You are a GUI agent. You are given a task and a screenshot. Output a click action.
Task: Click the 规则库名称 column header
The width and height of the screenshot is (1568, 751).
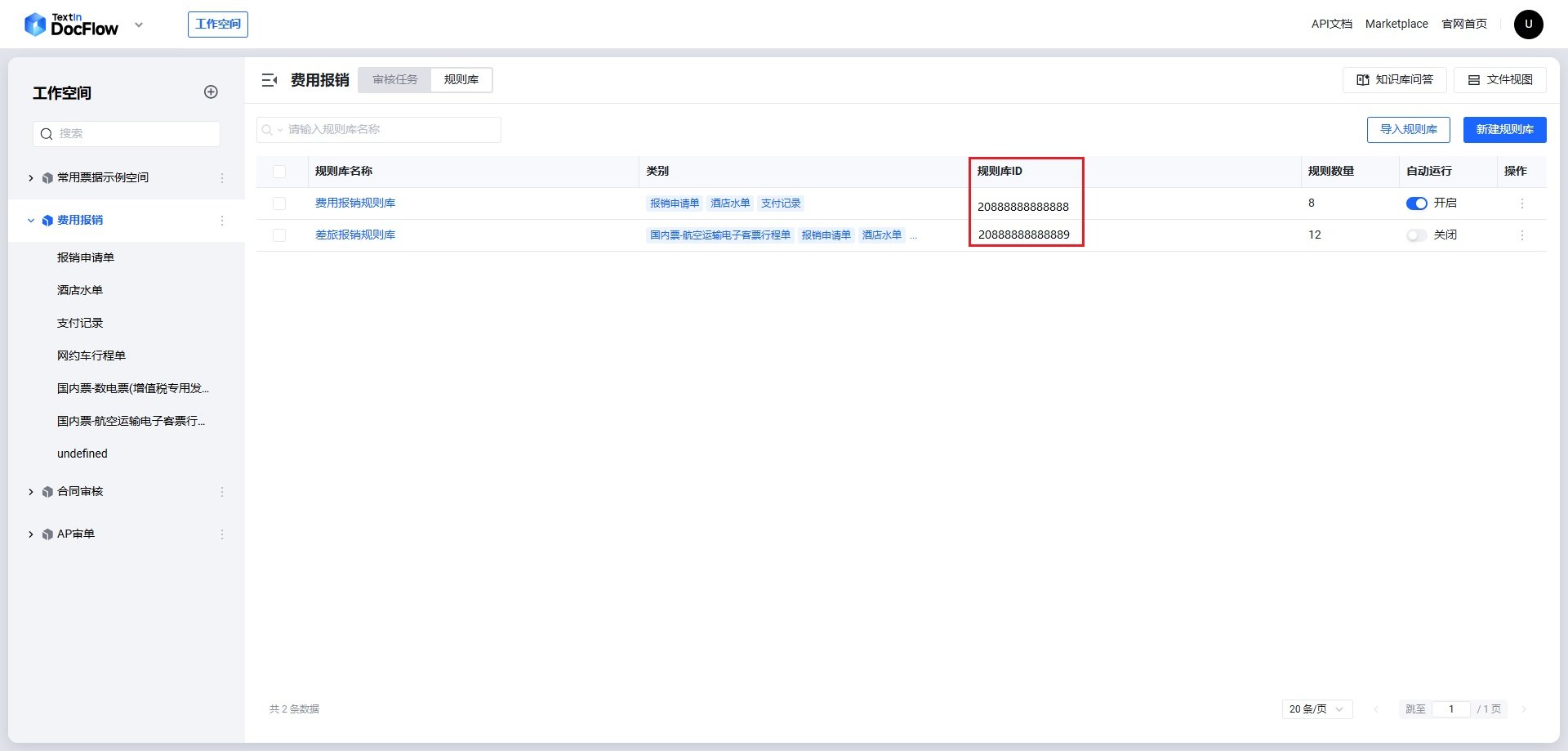point(344,171)
